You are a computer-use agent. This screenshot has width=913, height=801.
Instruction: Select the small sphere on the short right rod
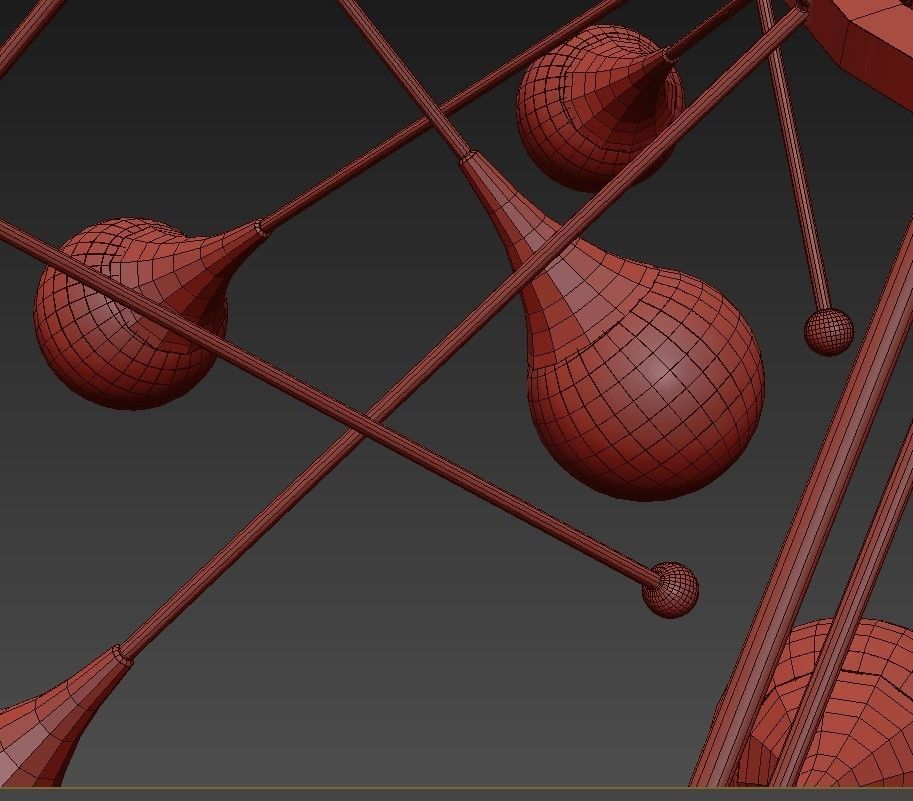(x=829, y=332)
